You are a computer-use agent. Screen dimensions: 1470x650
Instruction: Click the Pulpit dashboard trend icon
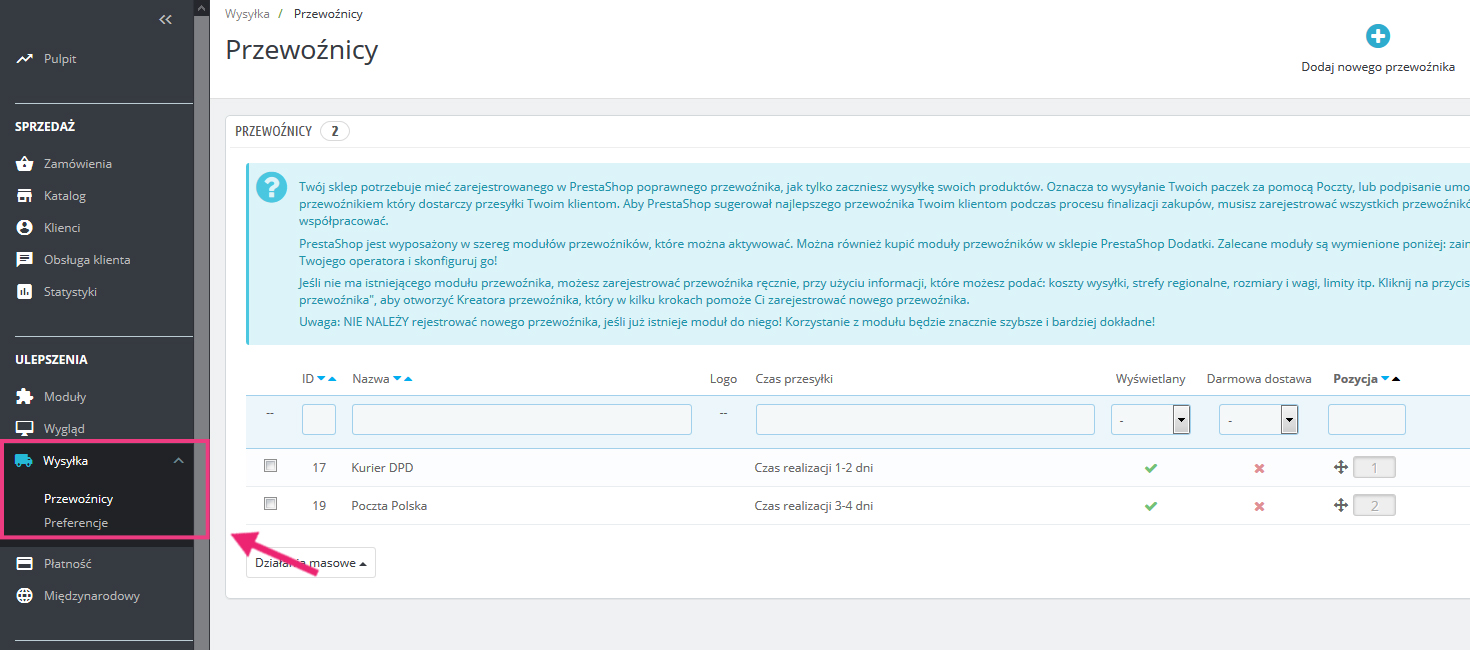coord(25,59)
